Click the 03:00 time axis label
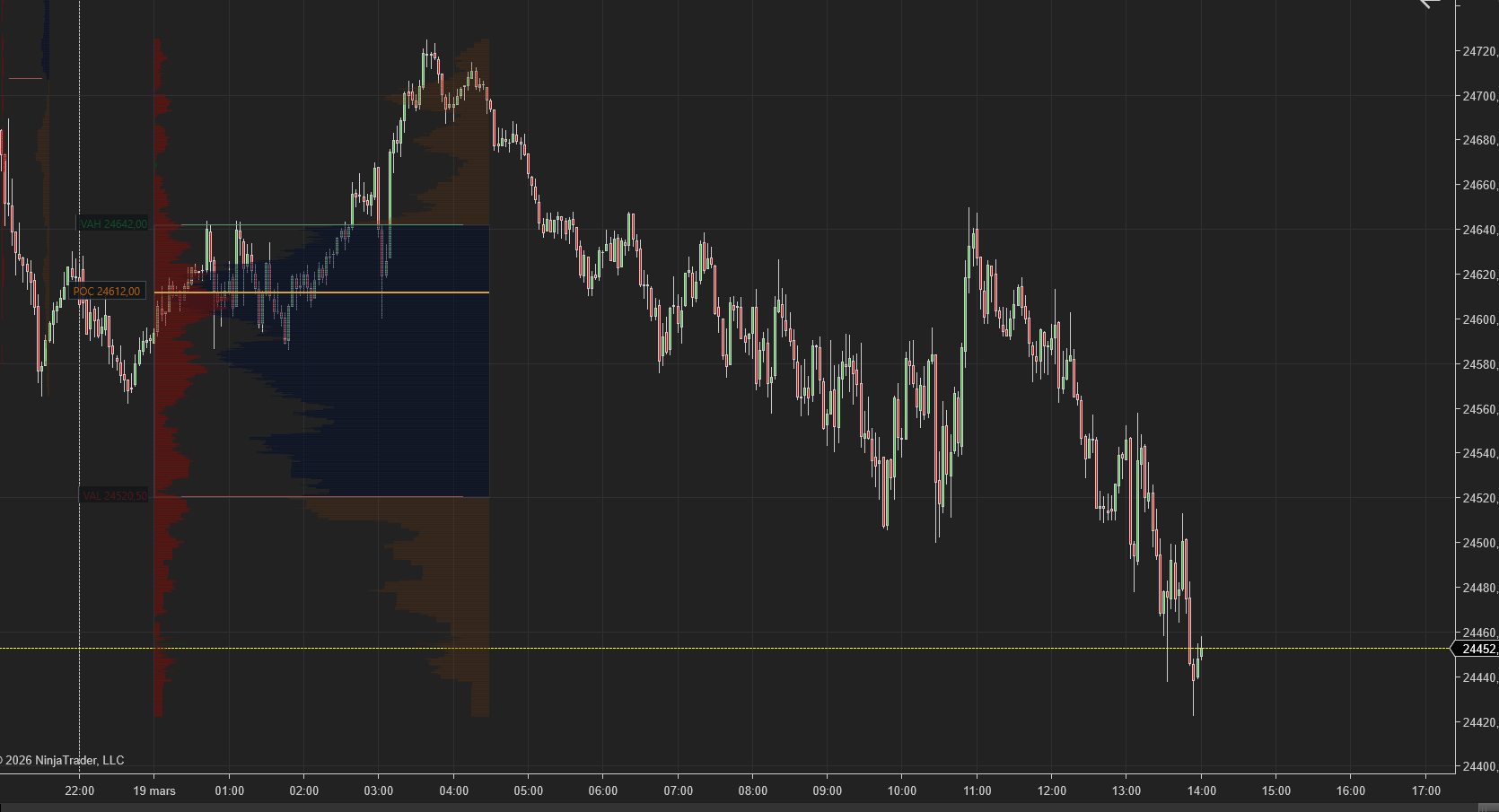Image resolution: width=1499 pixels, height=812 pixels. (379, 790)
